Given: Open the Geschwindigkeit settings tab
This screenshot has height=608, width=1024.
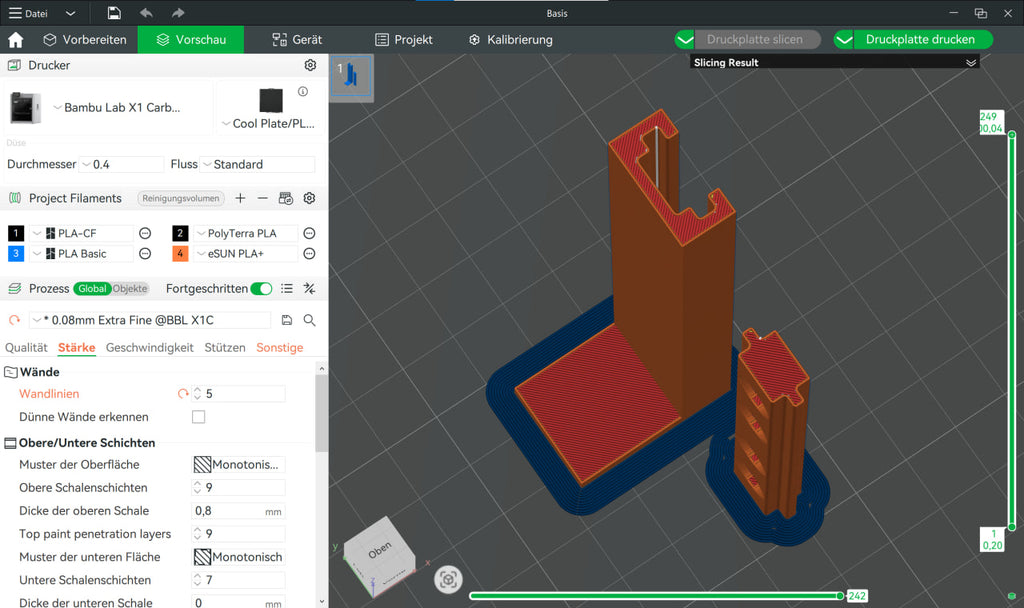Looking at the screenshot, I should [150, 347].
